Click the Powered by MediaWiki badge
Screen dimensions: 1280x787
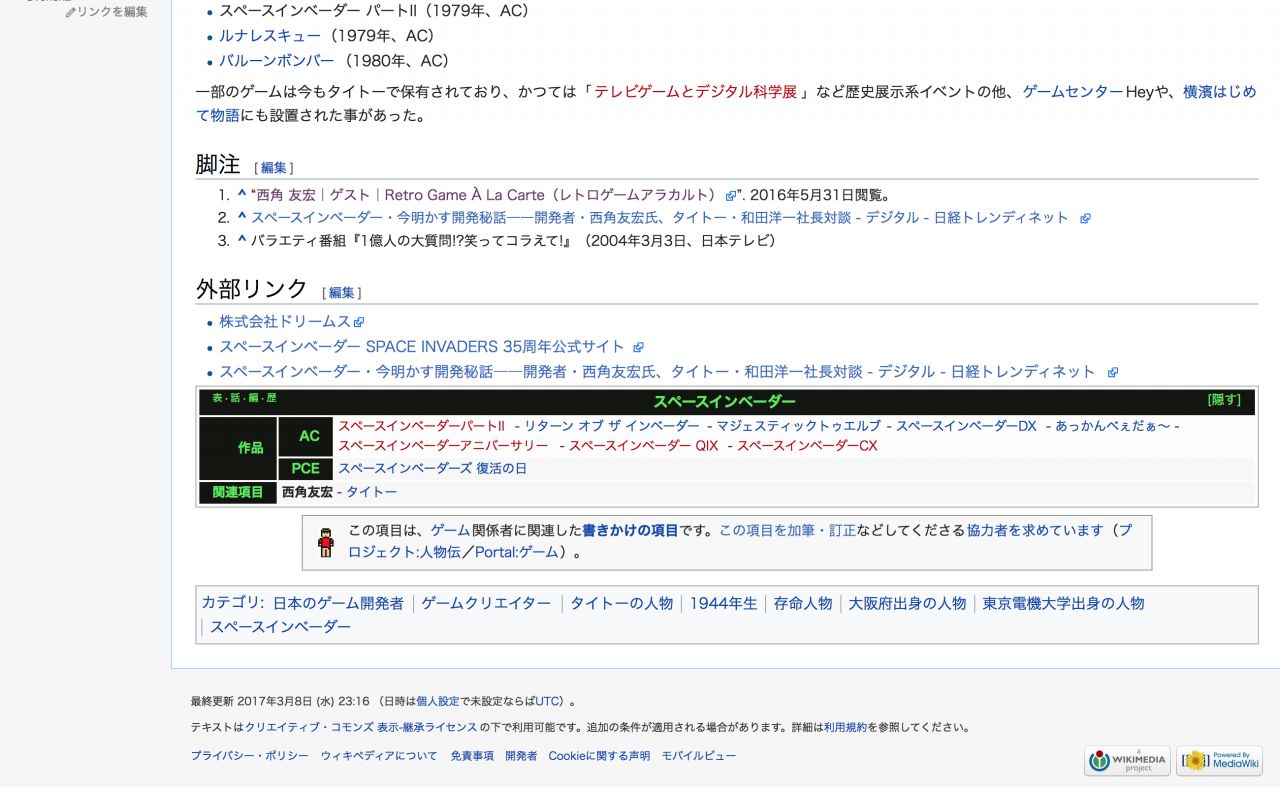tap(1219, 760)
